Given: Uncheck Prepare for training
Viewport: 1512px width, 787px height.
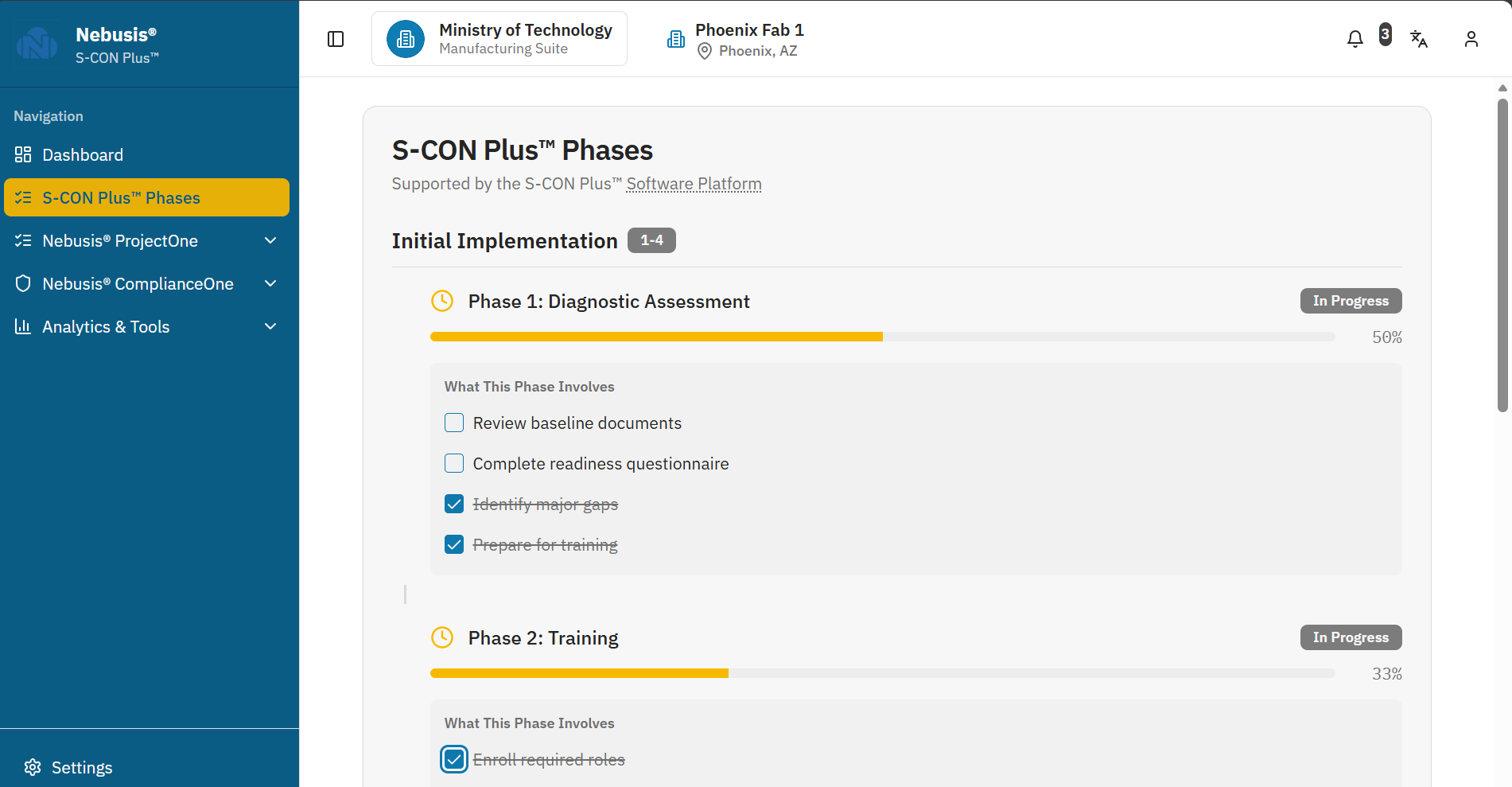Looking at the screenshot, I should tap(454, 544).
